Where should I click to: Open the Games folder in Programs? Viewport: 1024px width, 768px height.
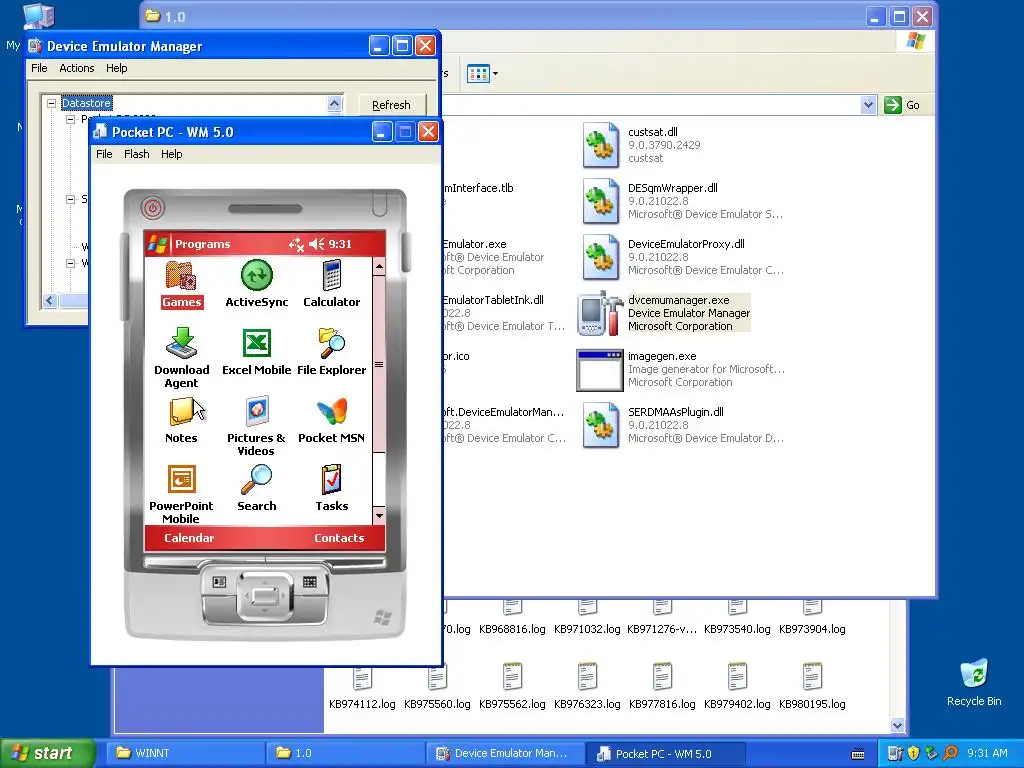point(182,284)
